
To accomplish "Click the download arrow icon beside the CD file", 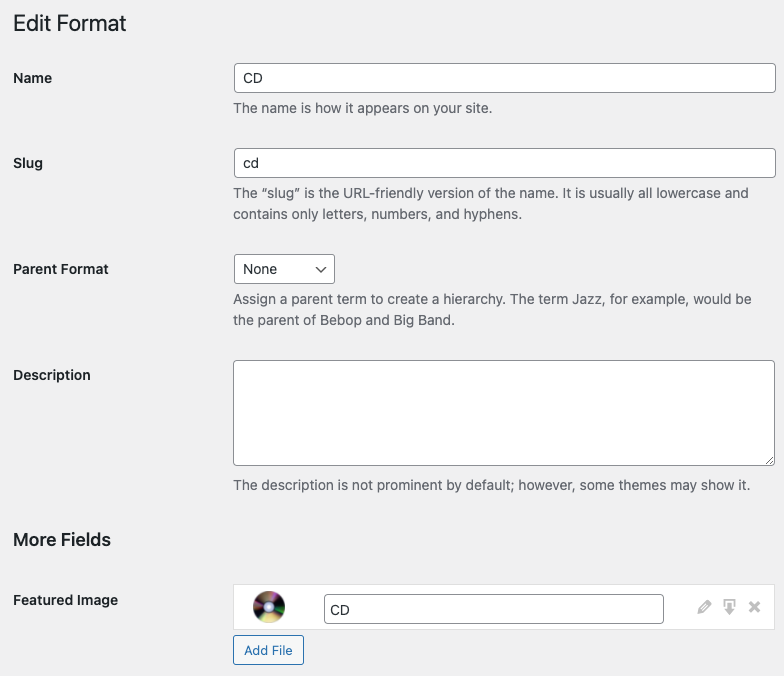I will click(x=730, y=607).
